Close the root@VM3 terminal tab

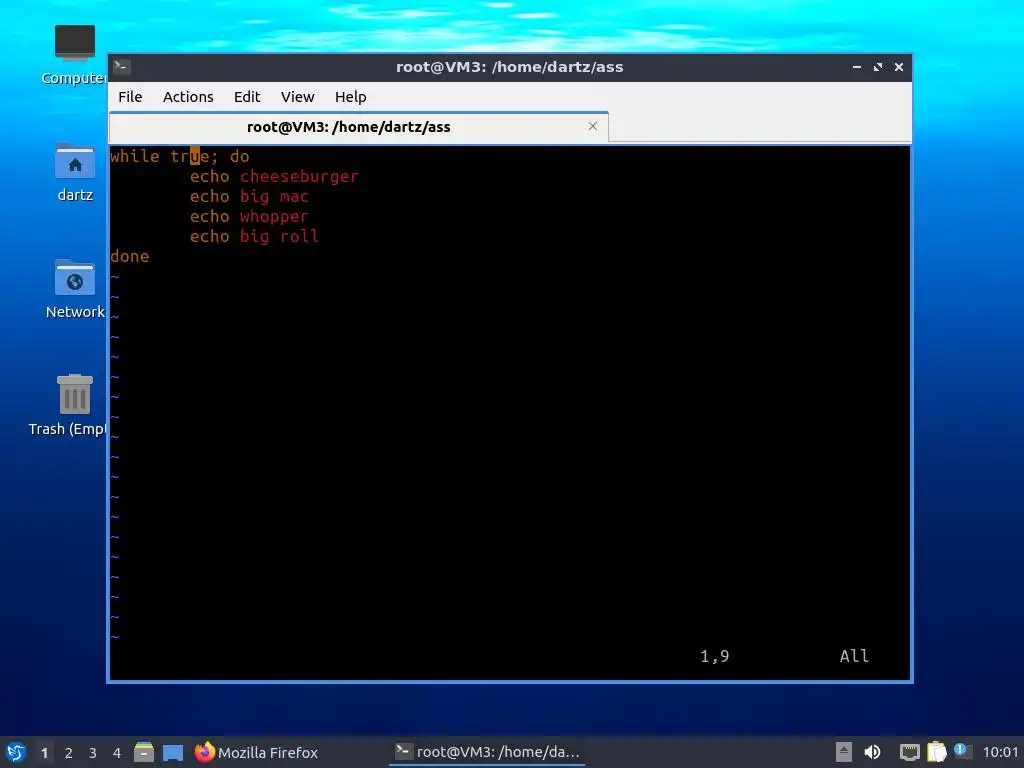[592, 126]
